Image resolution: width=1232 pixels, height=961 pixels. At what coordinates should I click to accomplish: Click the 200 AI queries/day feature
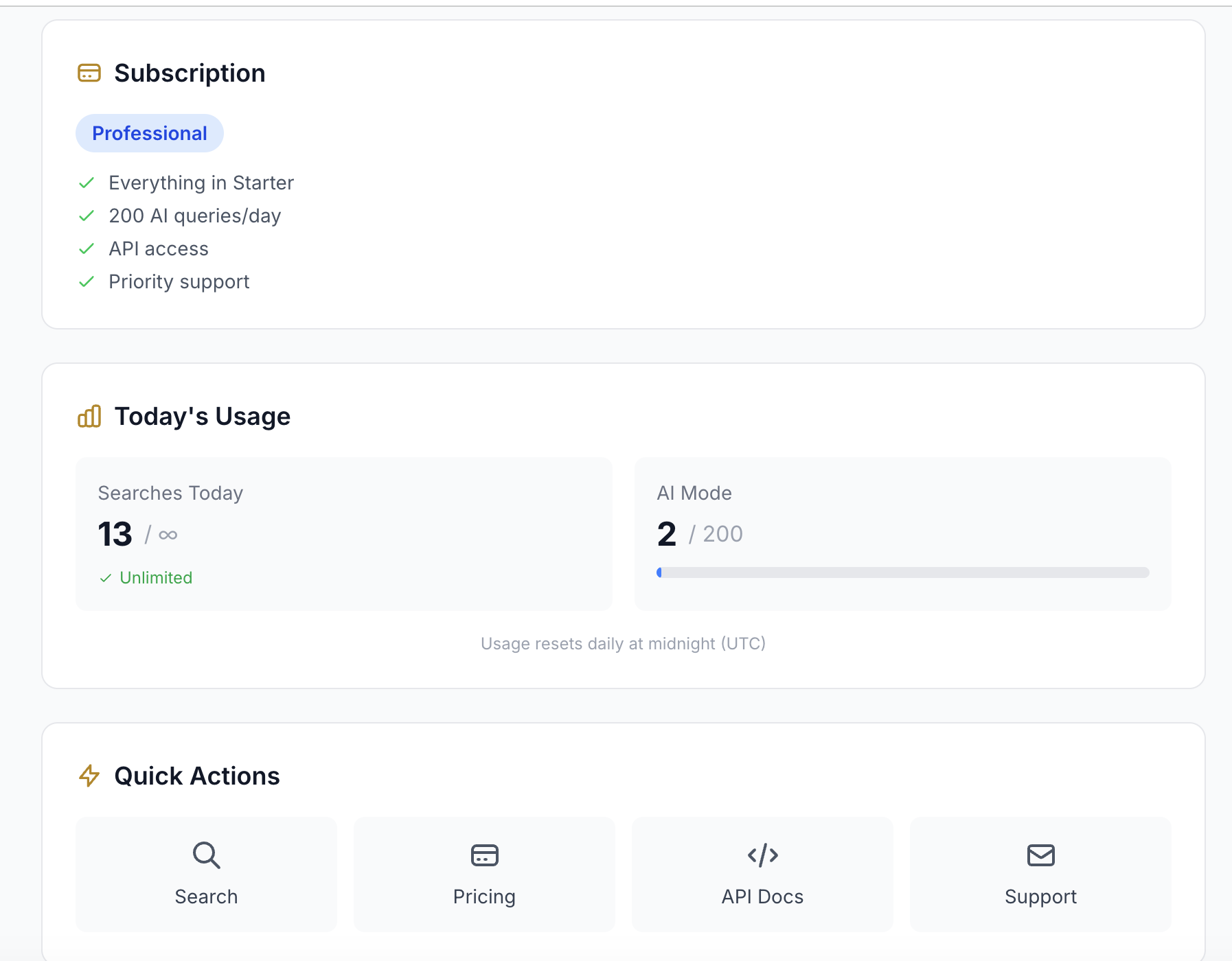195,216
